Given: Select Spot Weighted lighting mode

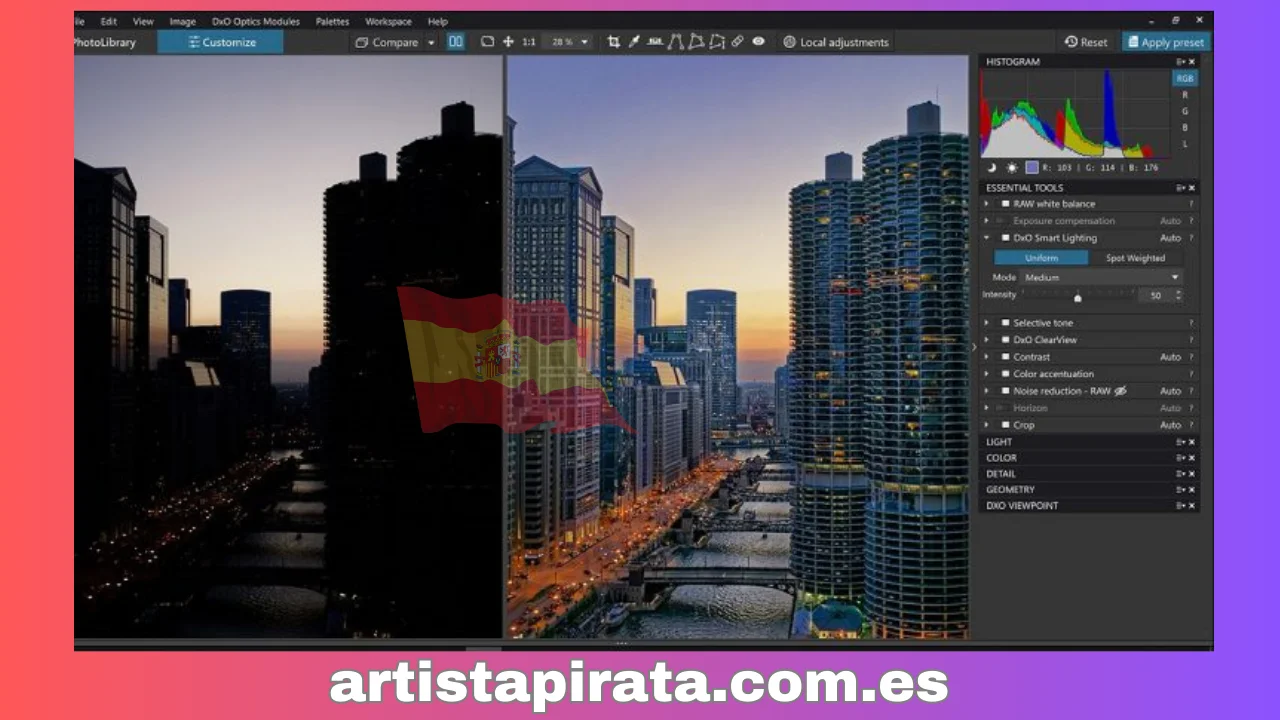Looking at the screenshot, I should pyautogui.click(x=1135, y=258).
